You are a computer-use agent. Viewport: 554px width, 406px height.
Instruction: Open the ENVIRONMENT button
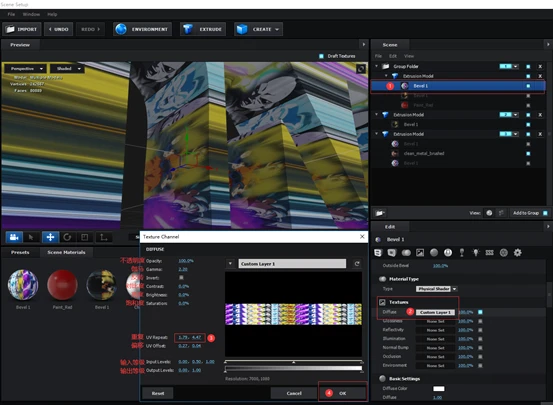143,29
